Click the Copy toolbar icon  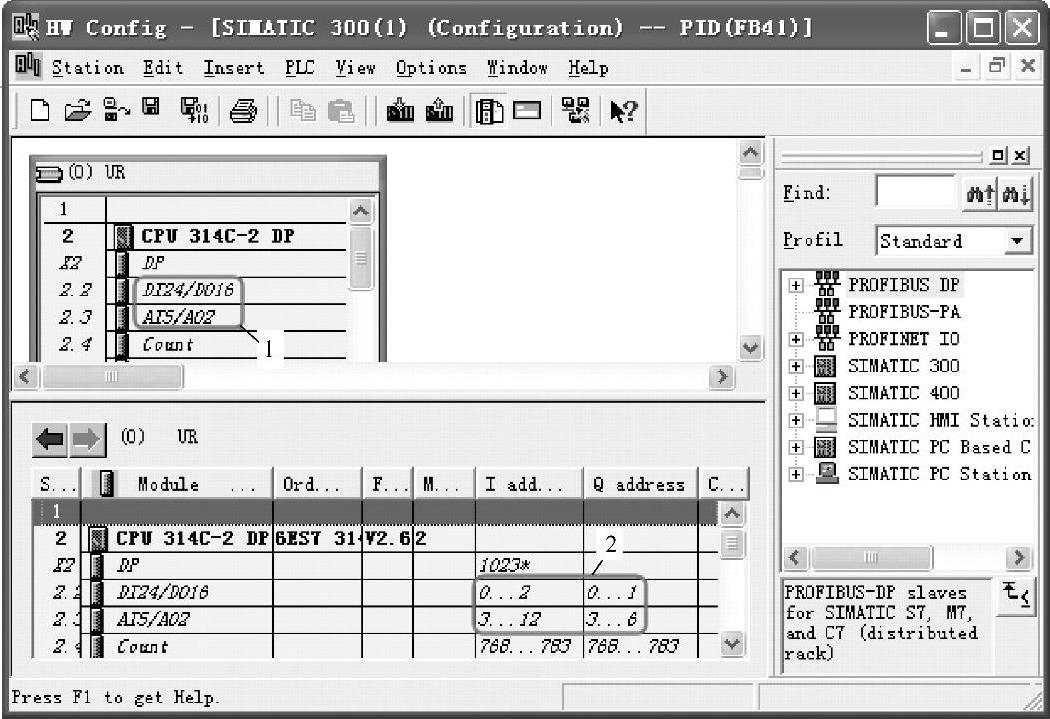tap(303, 110)
